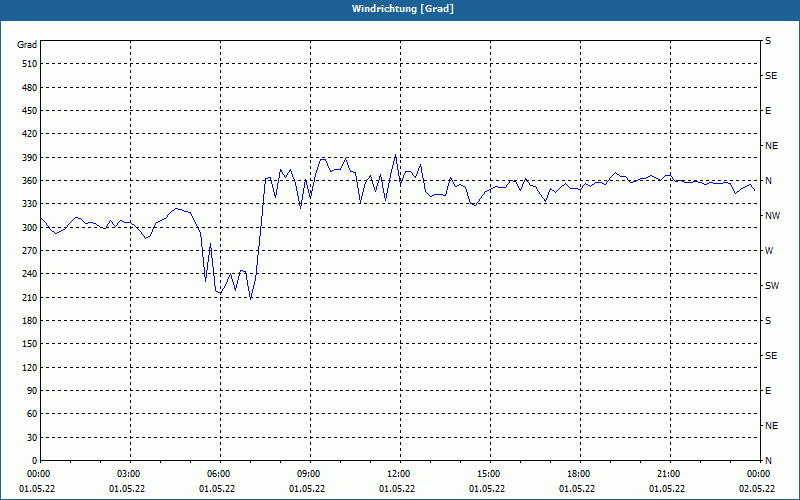This screenshot has width=800, height=500.
Task: Select the 01.05.22 date under 18:00
Action: tap(577, 489)
